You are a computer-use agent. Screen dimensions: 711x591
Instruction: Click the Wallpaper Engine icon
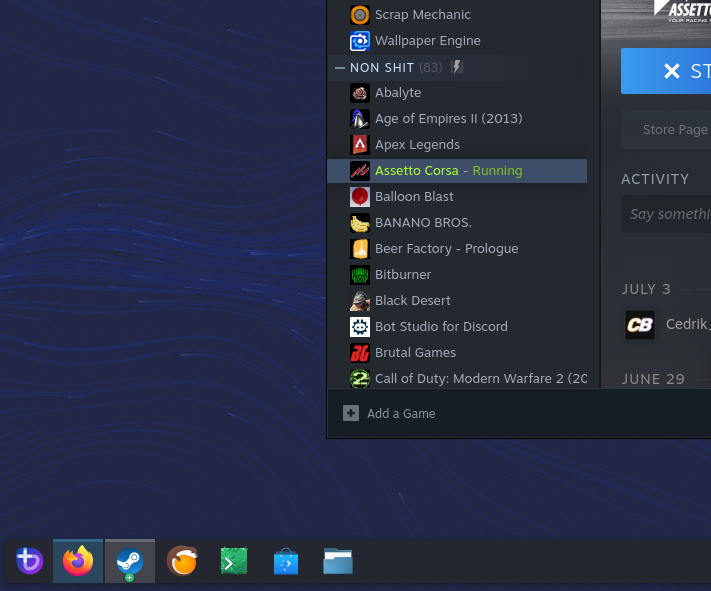point(360,41)
